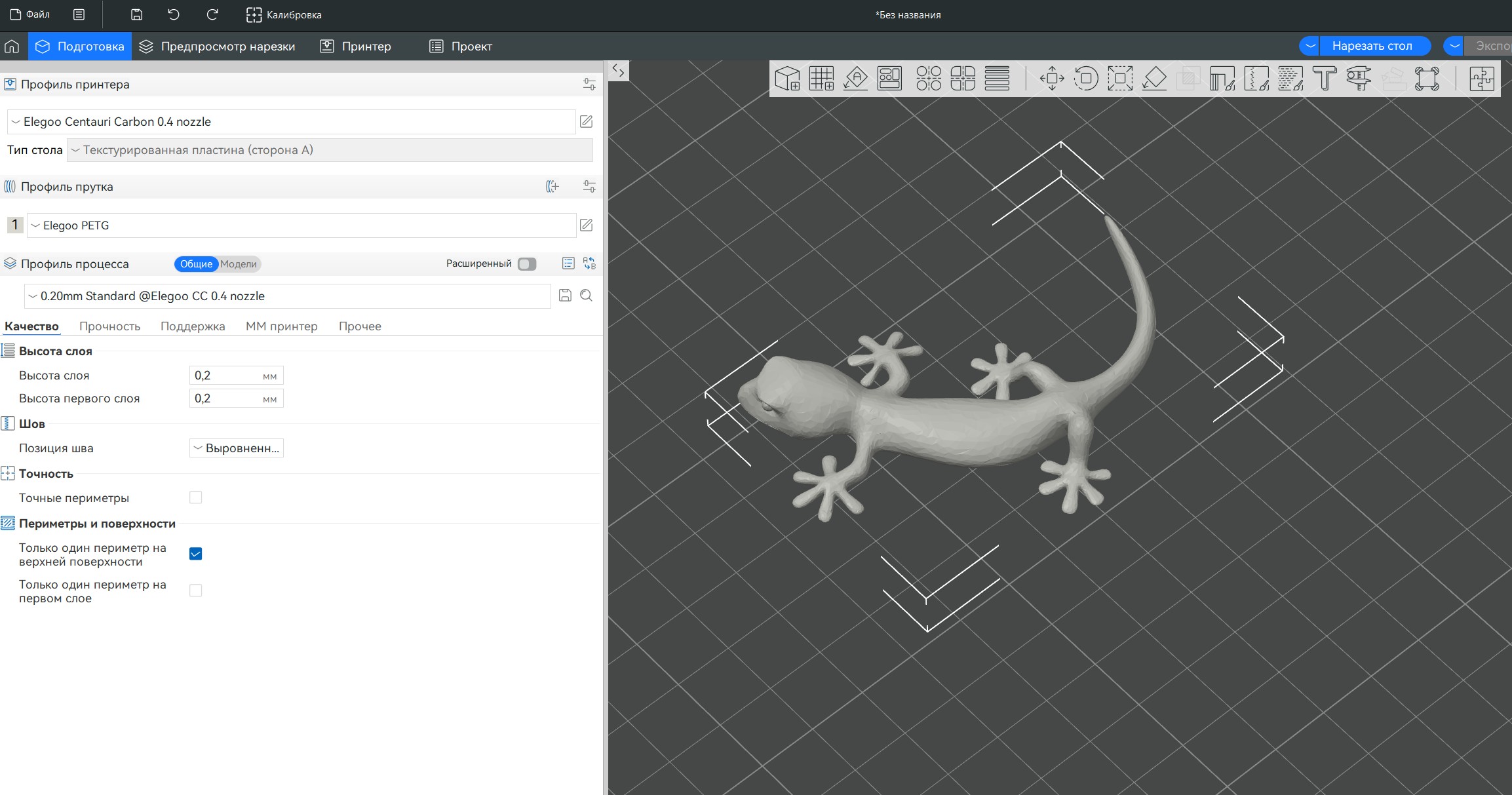Open the Scale tool
The height and width of the screenshot is (795, 1512).
(x=1120, y=79)
